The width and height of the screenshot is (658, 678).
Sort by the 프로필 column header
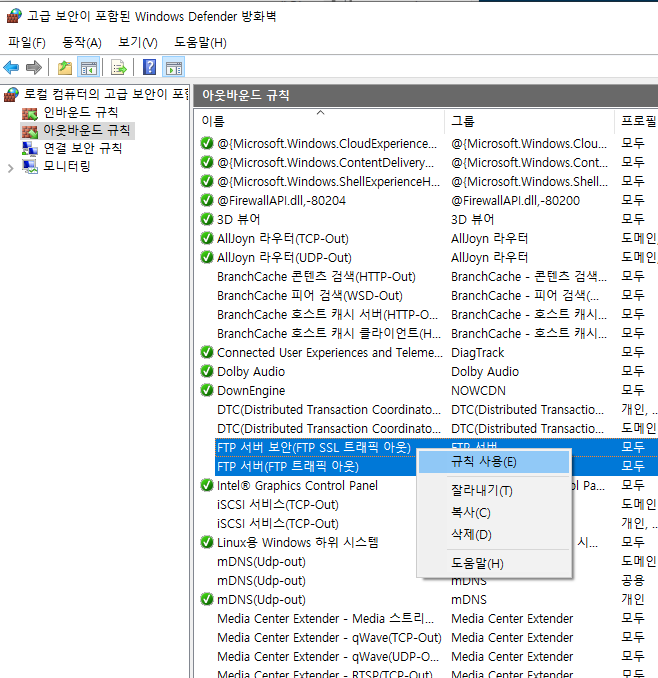click(x=637, y=121)
